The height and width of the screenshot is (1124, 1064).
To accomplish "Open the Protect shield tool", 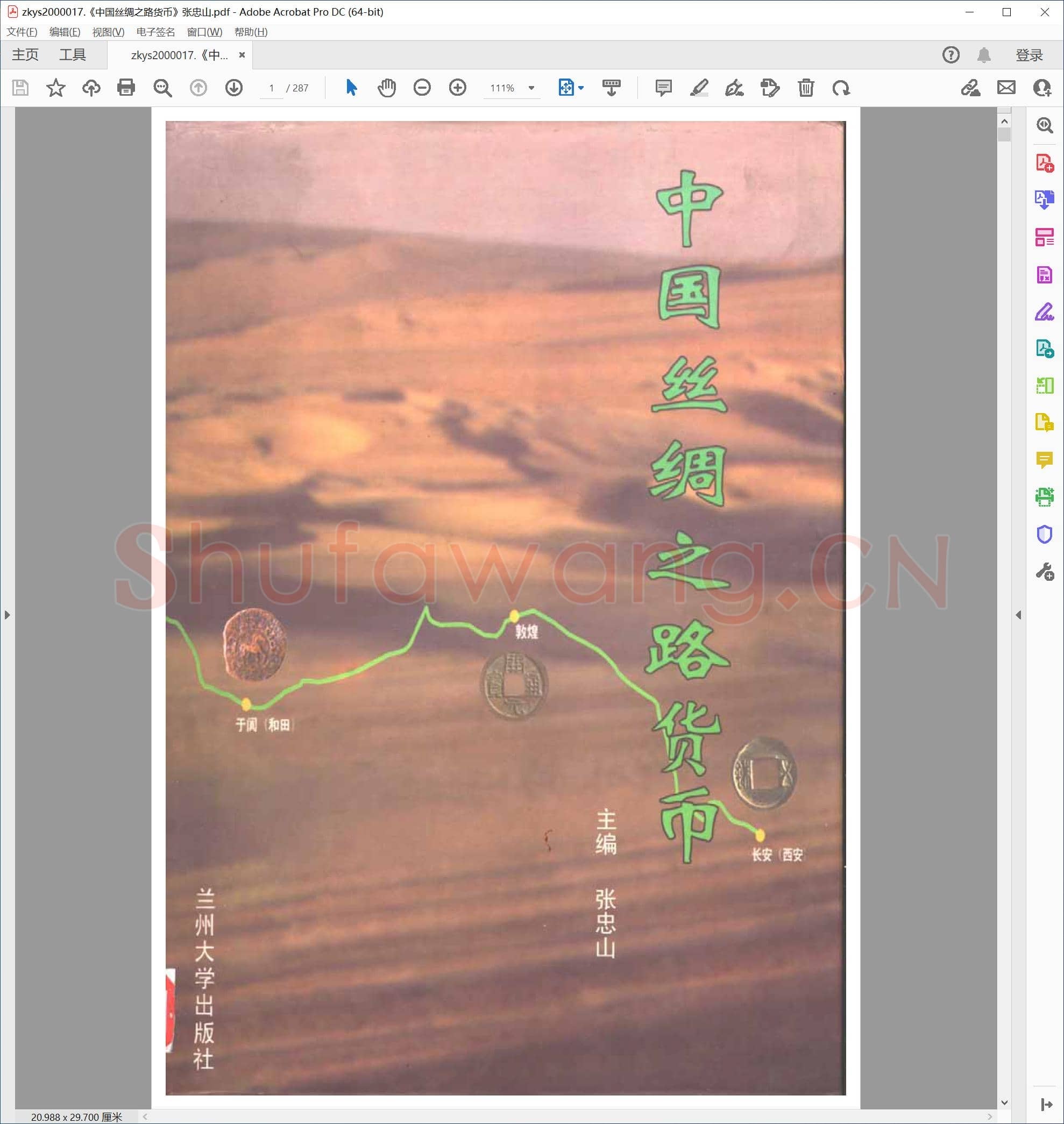I will tap(1044, 534).
